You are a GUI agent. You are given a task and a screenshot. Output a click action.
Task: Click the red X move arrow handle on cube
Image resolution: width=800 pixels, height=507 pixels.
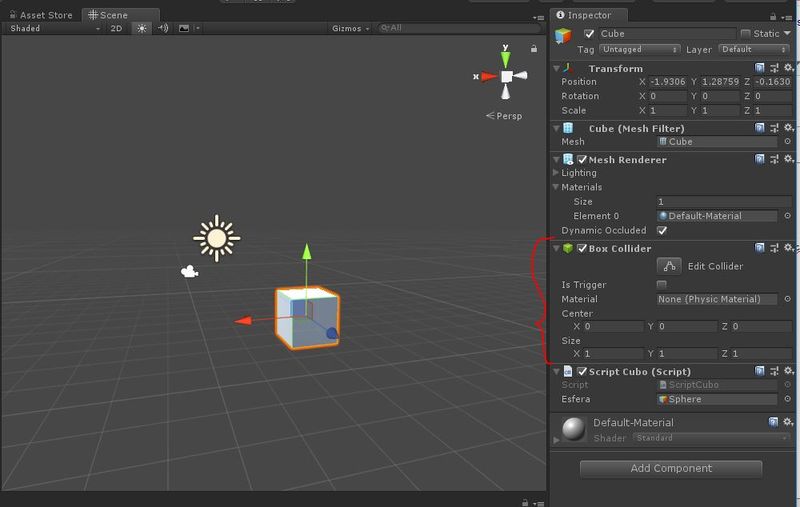(x=243, y=320)
